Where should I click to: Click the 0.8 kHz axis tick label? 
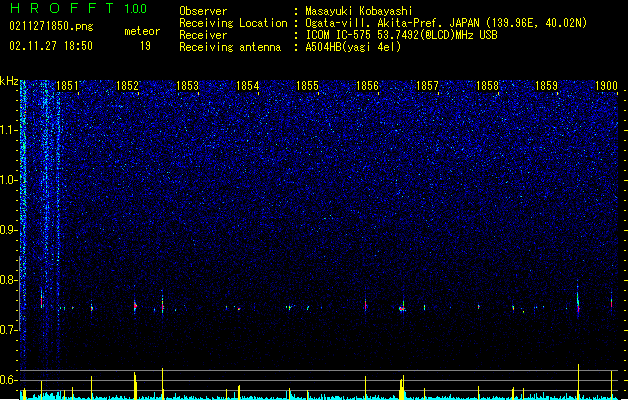8,280
